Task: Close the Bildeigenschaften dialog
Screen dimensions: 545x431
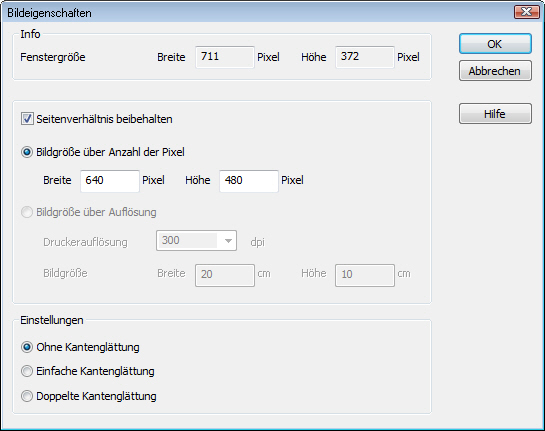Action: pyautogui.click(x=526, y=12)
